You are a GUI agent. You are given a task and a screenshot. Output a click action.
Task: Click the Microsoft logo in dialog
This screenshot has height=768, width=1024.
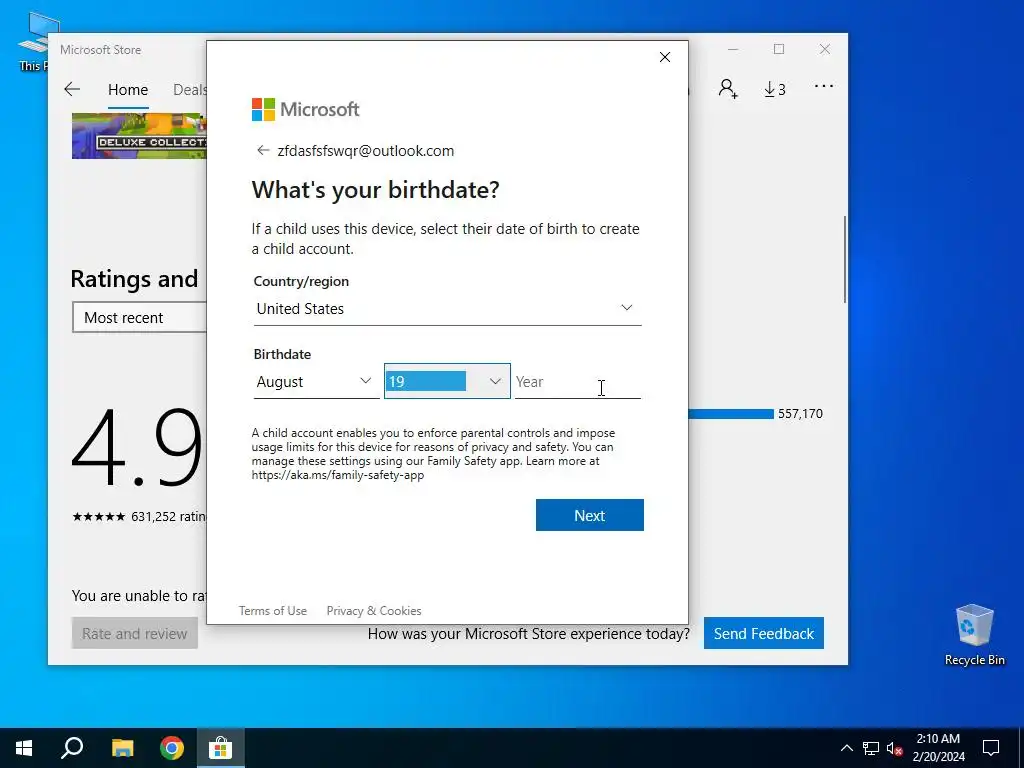[x=305, y=109]
